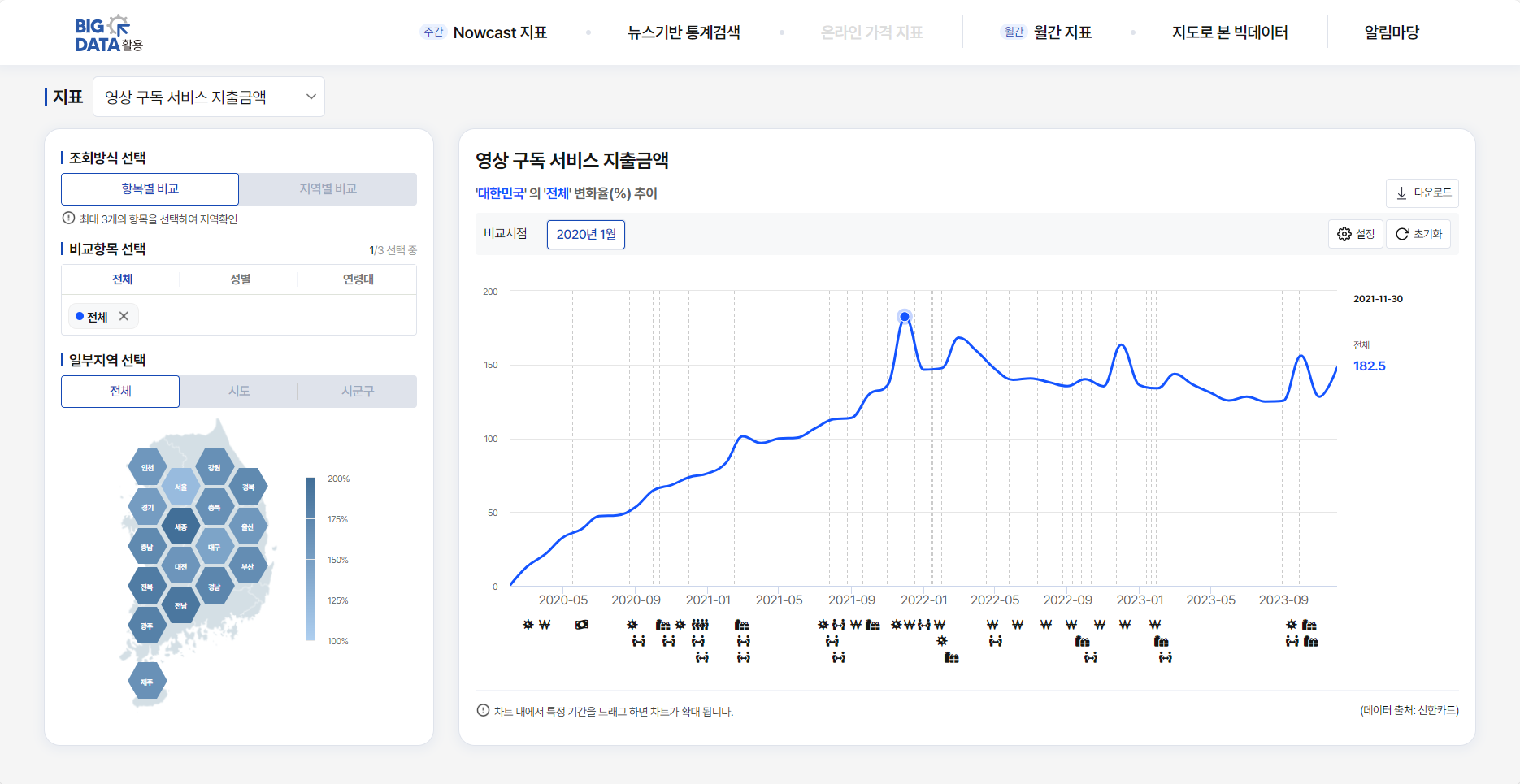Click the highlighted data point on the chart line
1520x784 pixels.
(905, 317)
